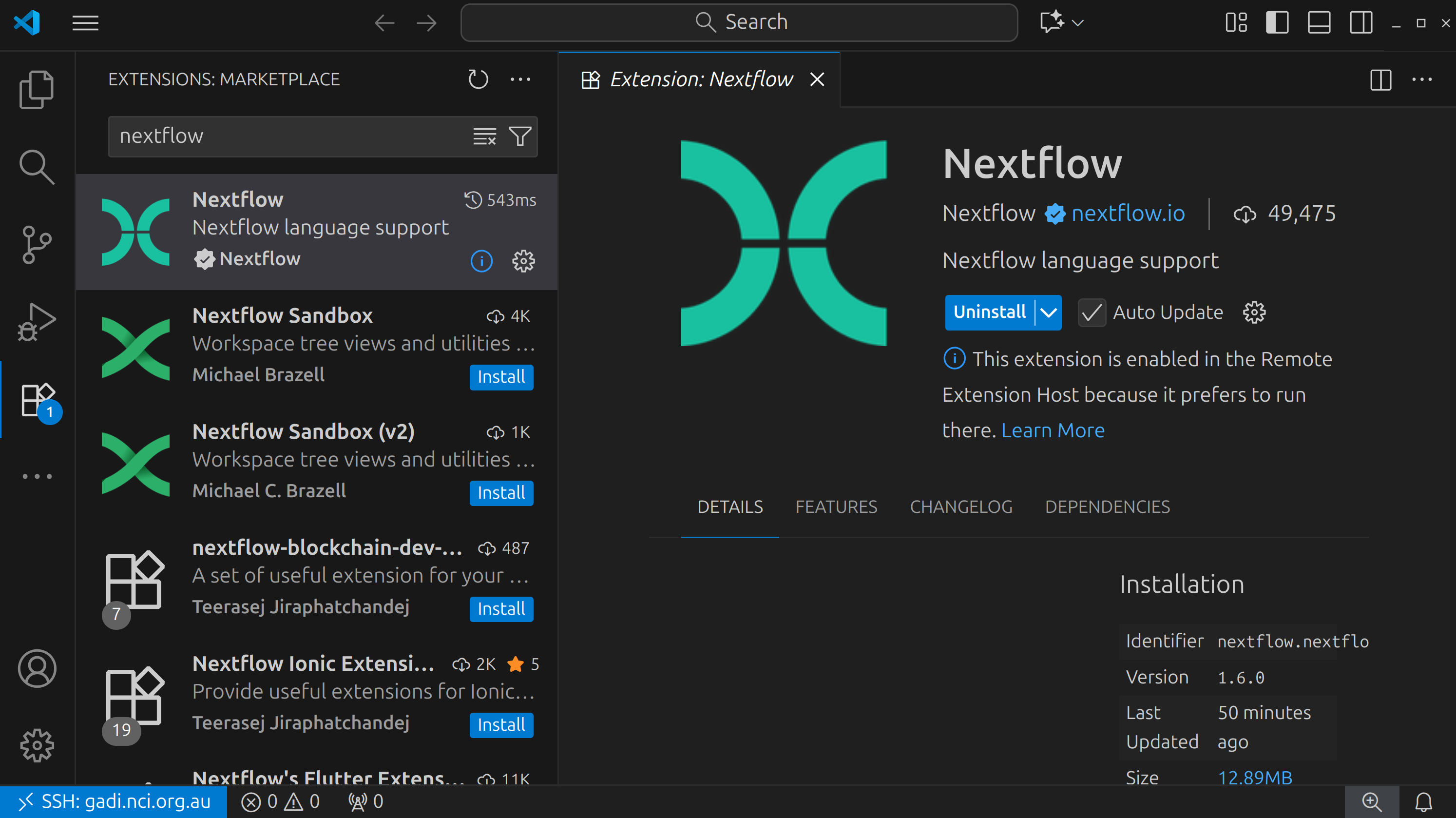
Task: Click Nextflow list item manage gear icon
Action: pyautogui.click(x=523, y=261)
